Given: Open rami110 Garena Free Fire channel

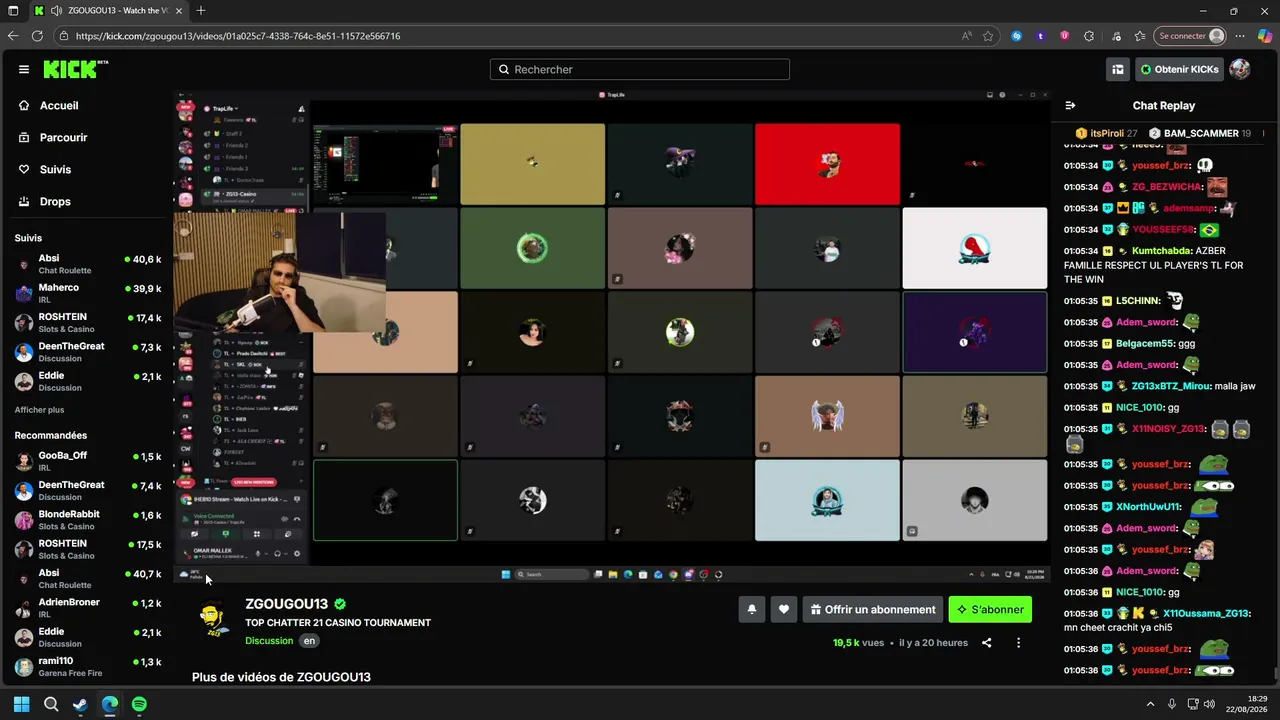Looking at the screenshot, I should click(x=86, y=666).
